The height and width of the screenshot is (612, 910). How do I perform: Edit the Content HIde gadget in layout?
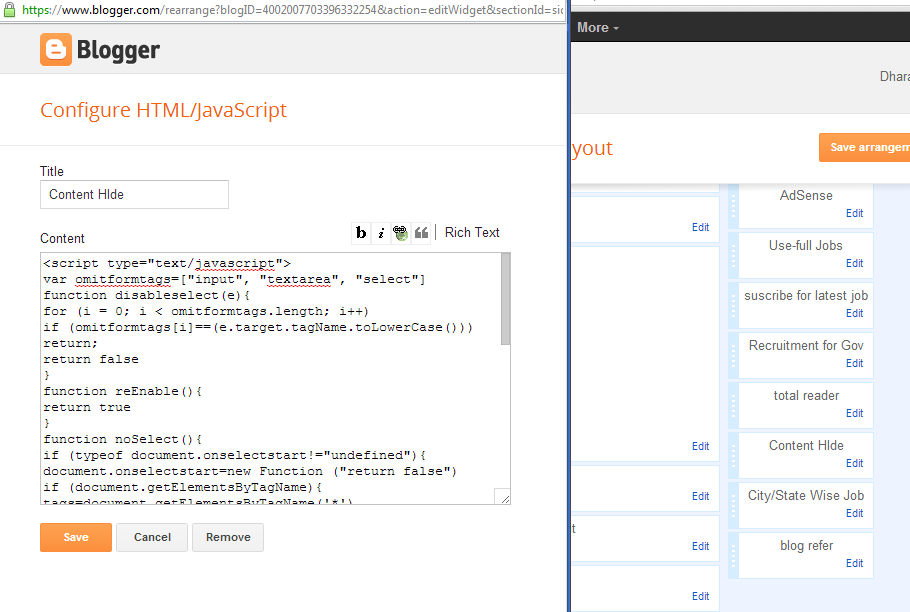coord(854,463)
